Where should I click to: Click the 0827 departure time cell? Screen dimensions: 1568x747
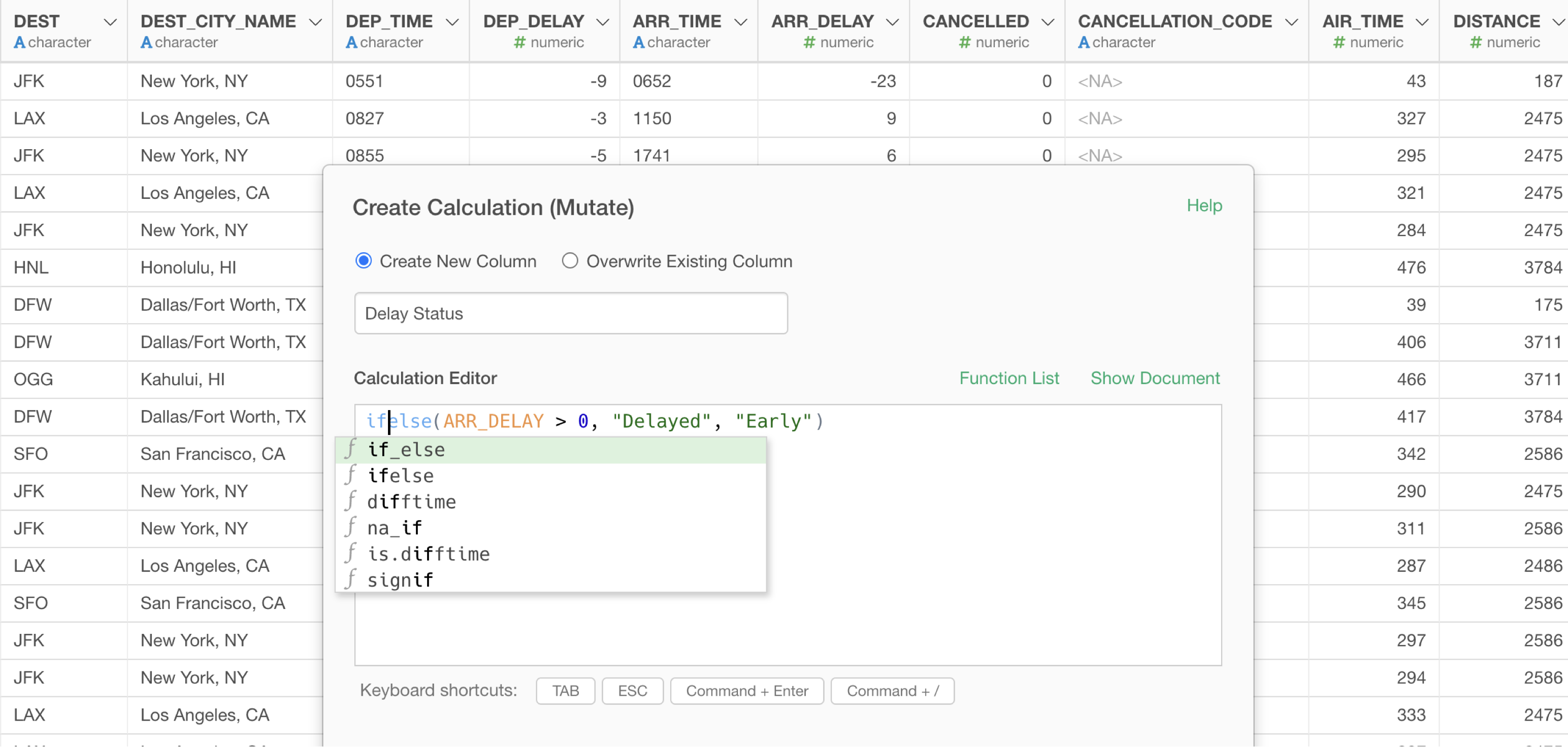pos(401,119)
